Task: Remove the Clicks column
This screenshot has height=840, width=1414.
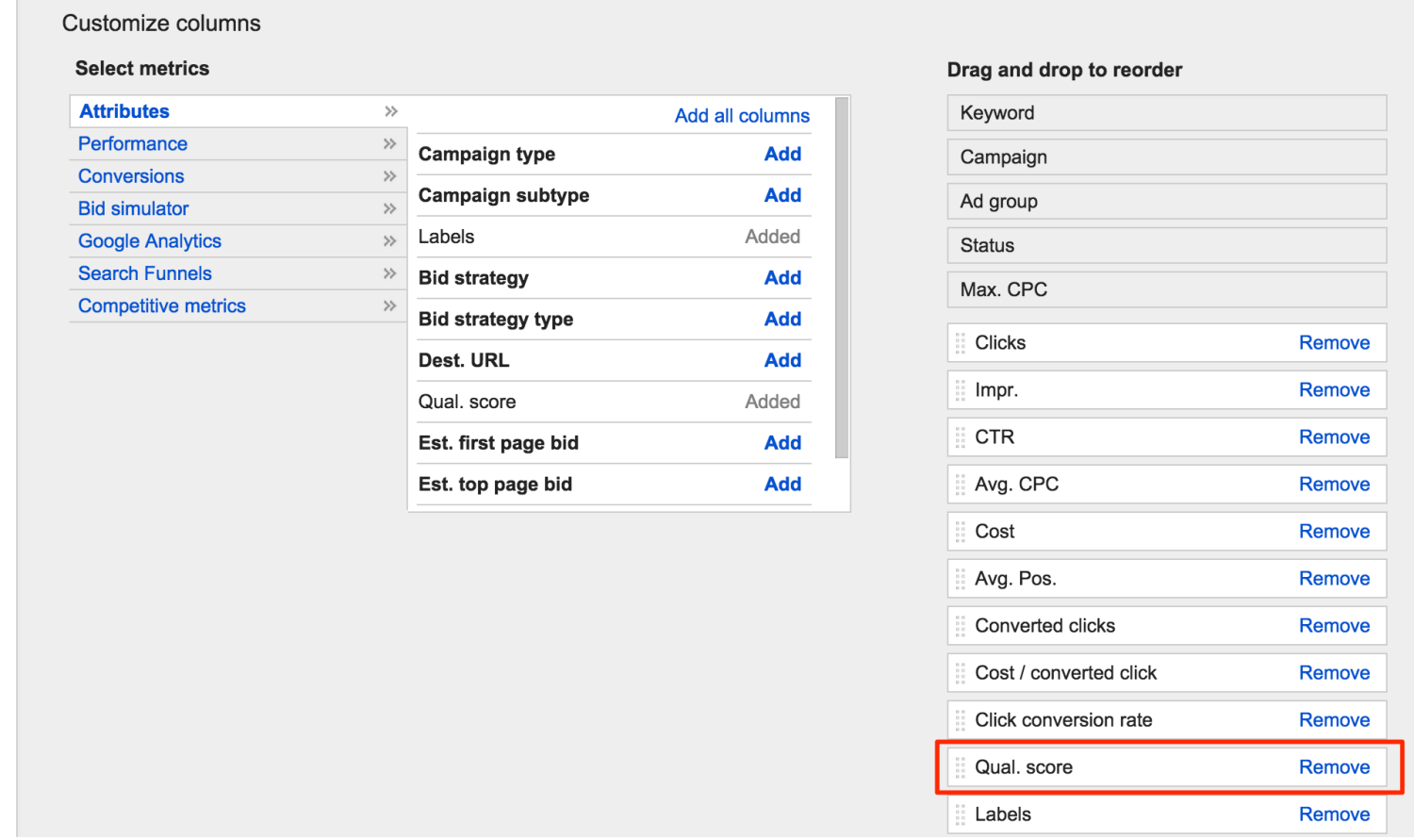Action: 1334,343
